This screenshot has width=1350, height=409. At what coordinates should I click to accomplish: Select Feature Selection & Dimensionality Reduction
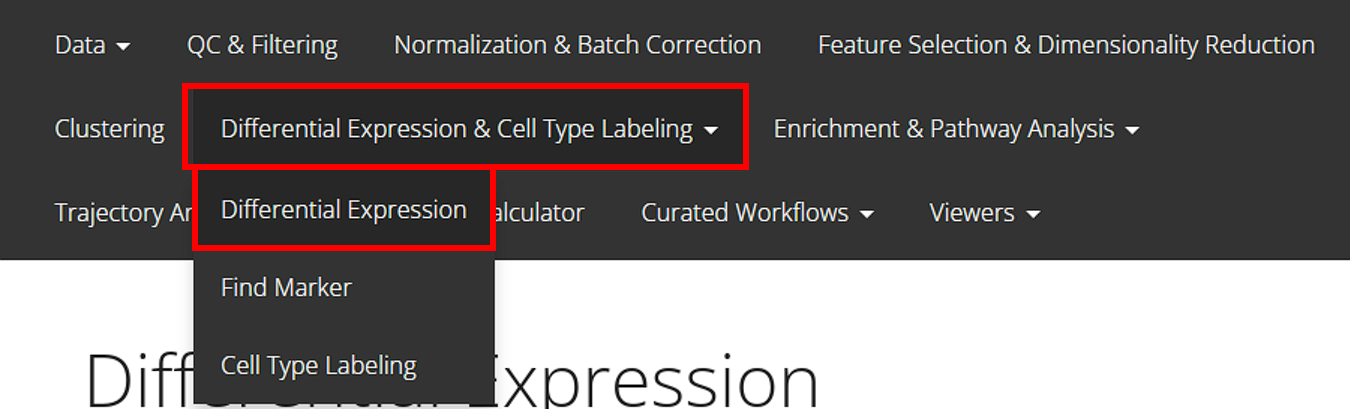point(1066,45)
